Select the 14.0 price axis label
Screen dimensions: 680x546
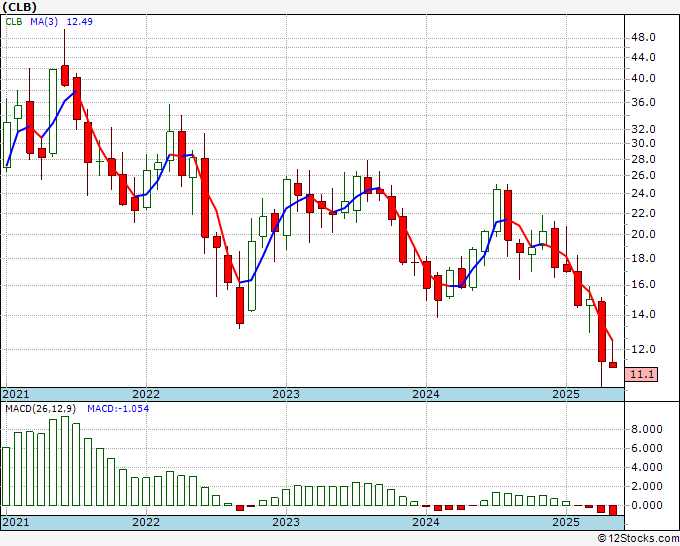click(x=643, y=315)
